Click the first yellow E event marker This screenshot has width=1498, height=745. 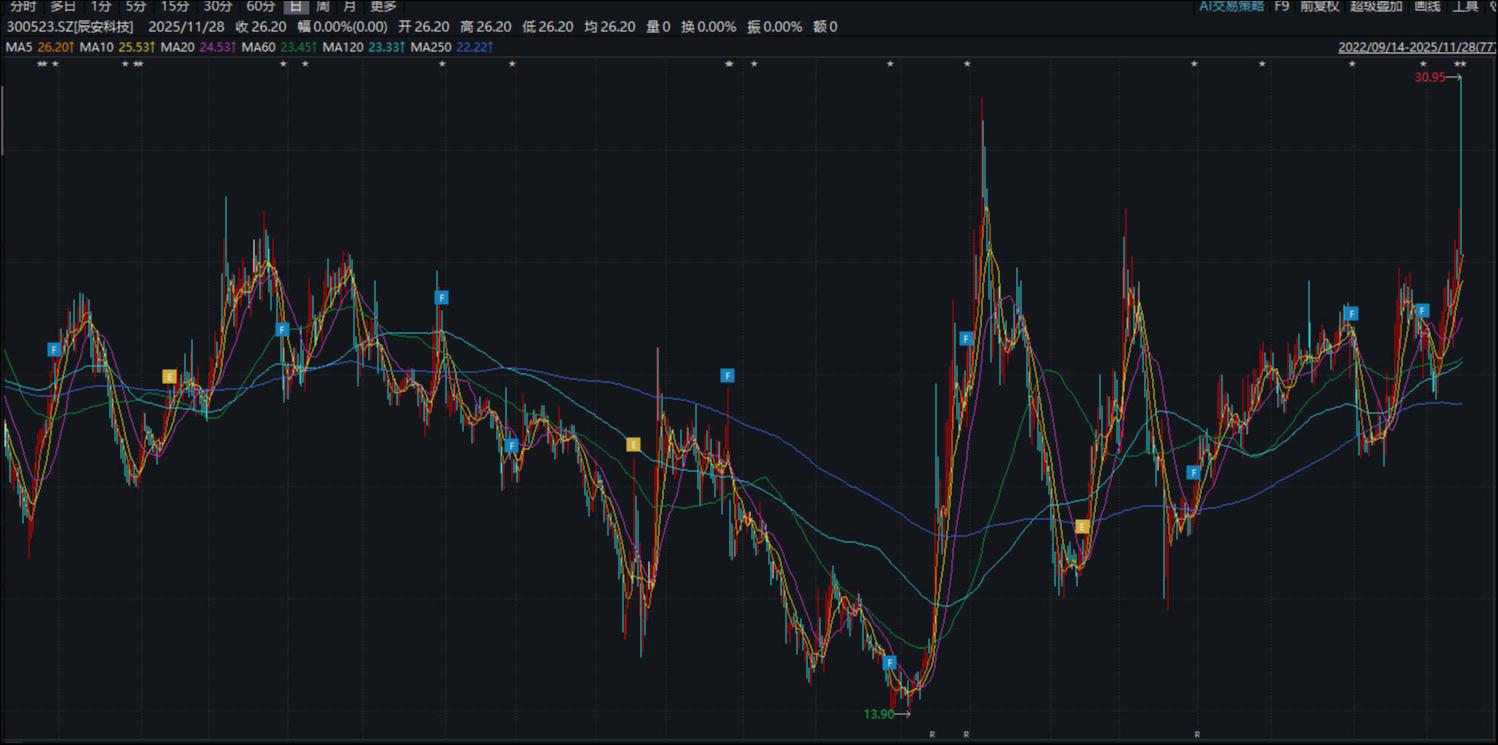[x=169, y=376]
